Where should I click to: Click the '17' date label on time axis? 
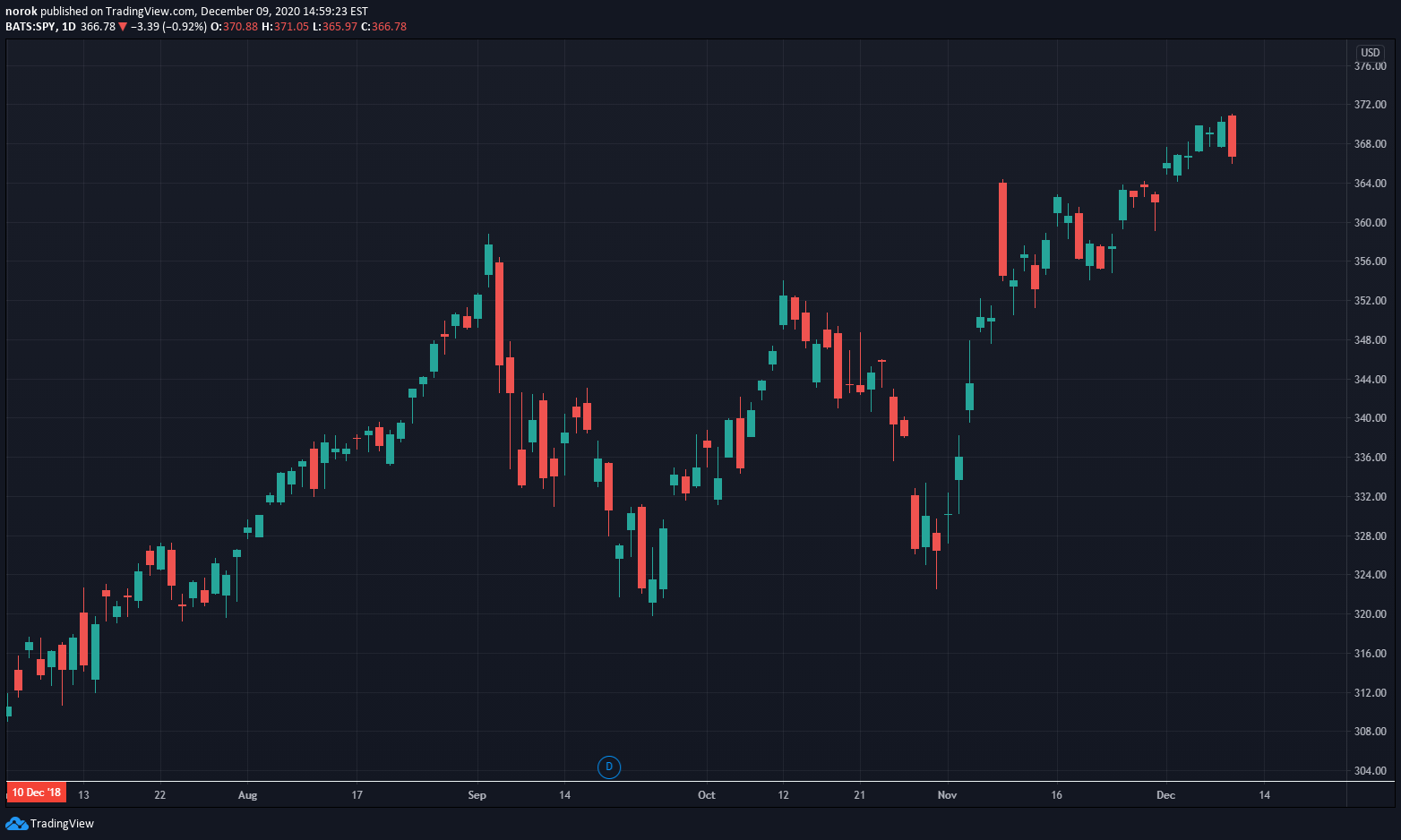pos(357,795)
